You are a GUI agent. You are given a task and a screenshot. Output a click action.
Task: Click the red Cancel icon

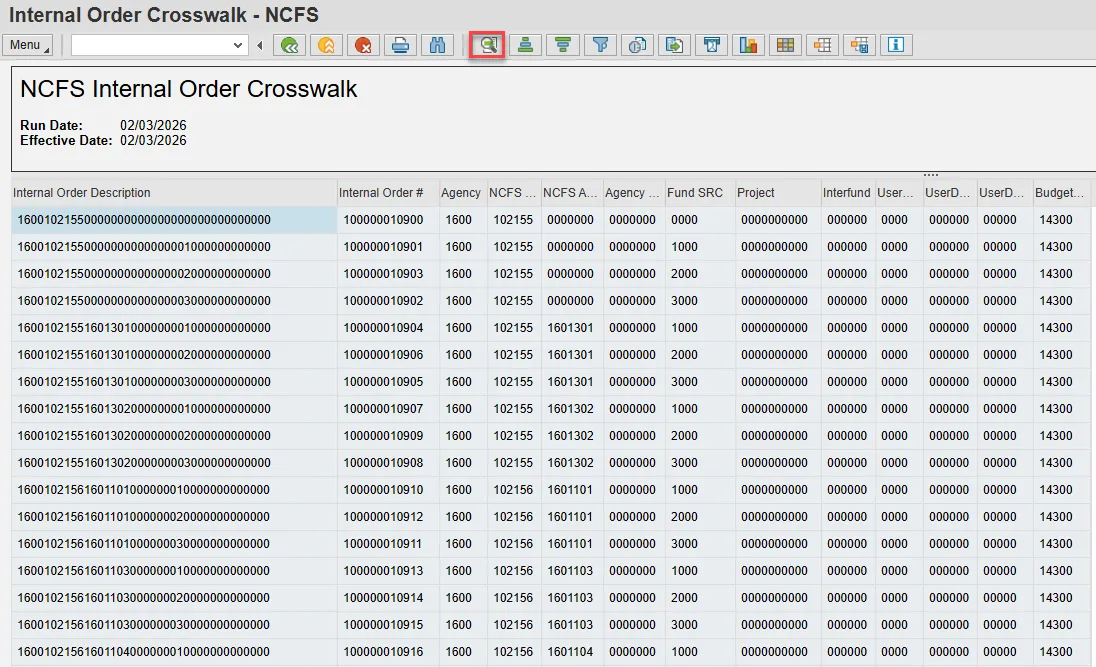363,45
